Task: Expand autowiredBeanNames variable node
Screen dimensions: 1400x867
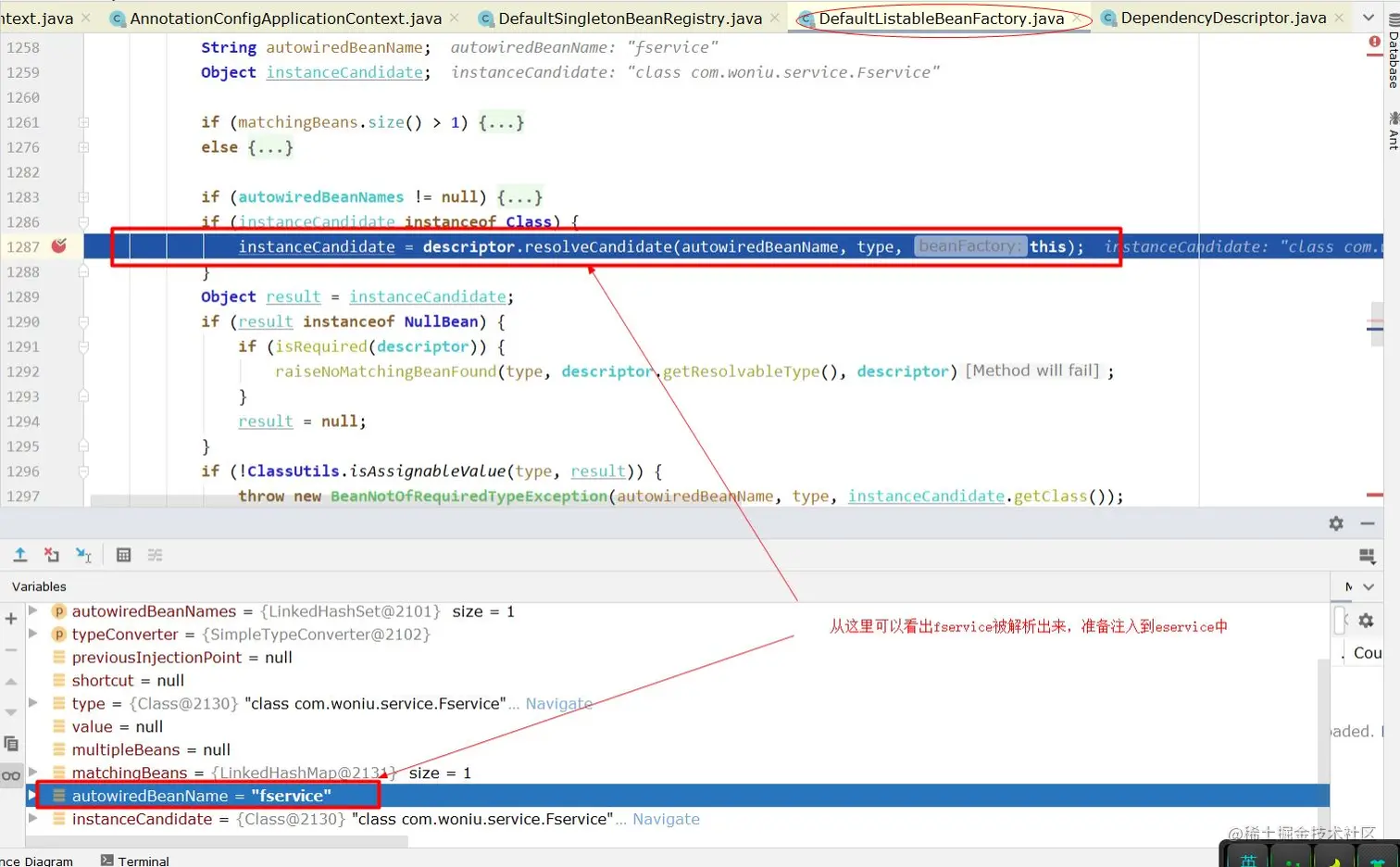Action: (x=33, y=610)
